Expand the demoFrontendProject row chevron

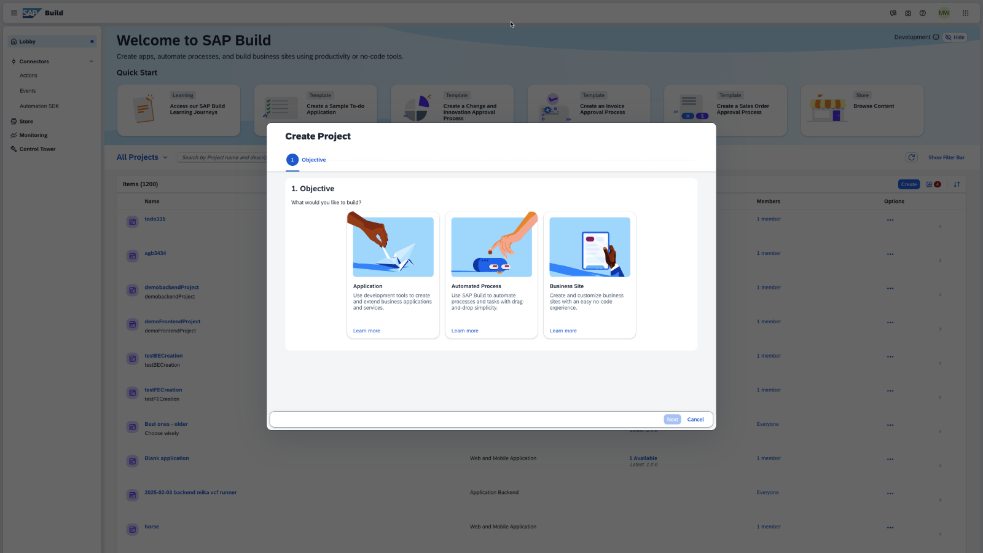coord(940,329)
